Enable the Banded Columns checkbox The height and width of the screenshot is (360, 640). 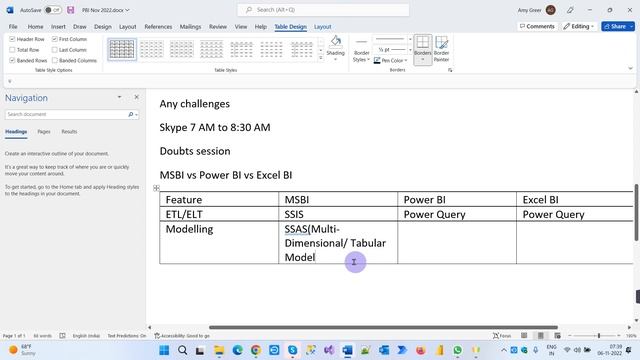(x=55, y=60)
